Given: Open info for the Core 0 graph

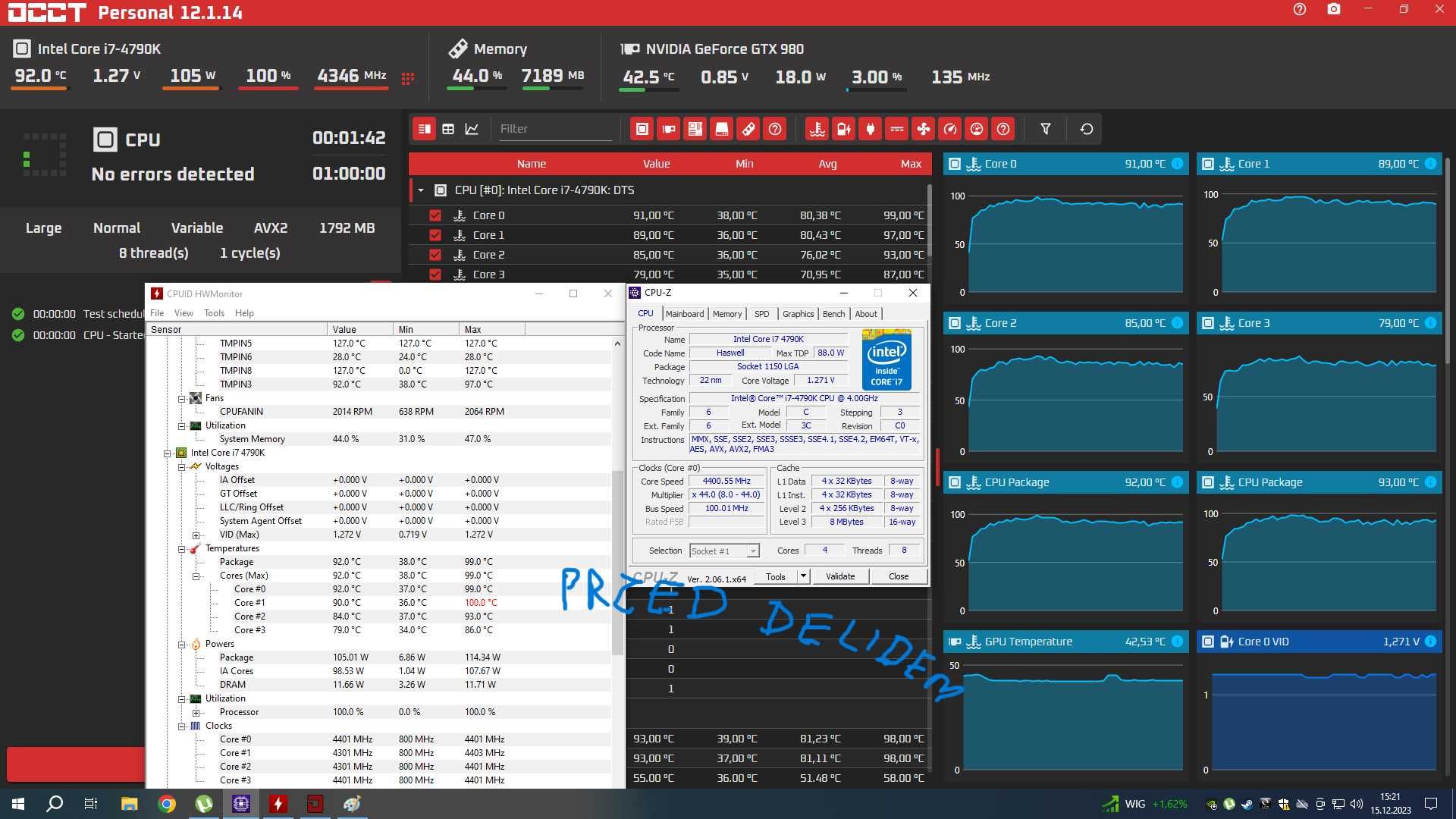Looking at the screenshot, I should pyautogui.click(x=1177, y=164).
